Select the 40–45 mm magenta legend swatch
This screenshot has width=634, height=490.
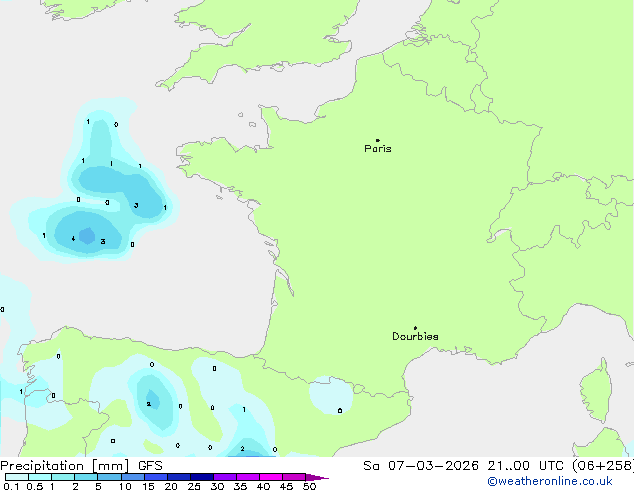270,477
